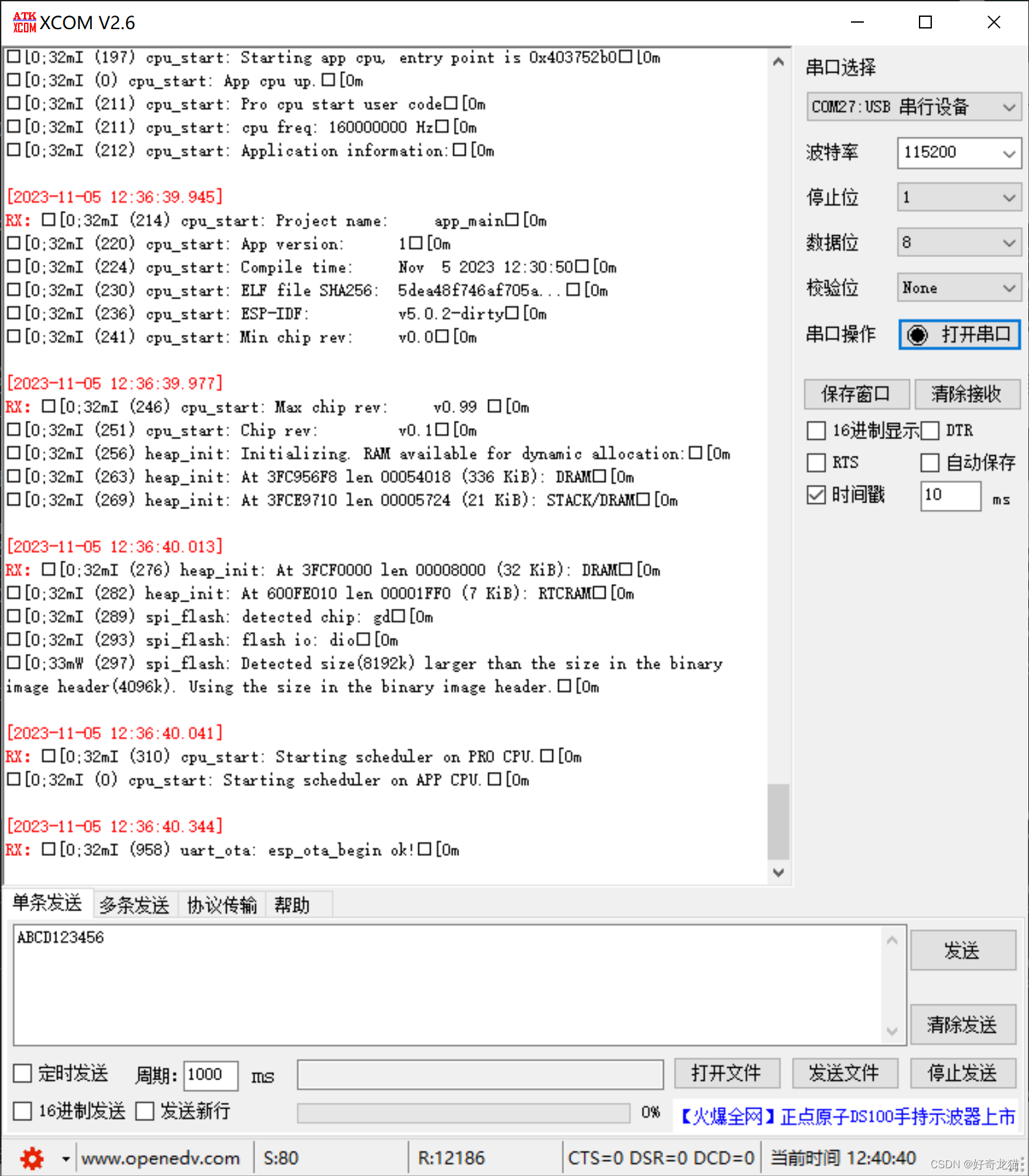Viewport: 1029px width, 1176px height.
Task: Click the 停止发送 button
Action: pyautogui.click(x=962, y=1074)
